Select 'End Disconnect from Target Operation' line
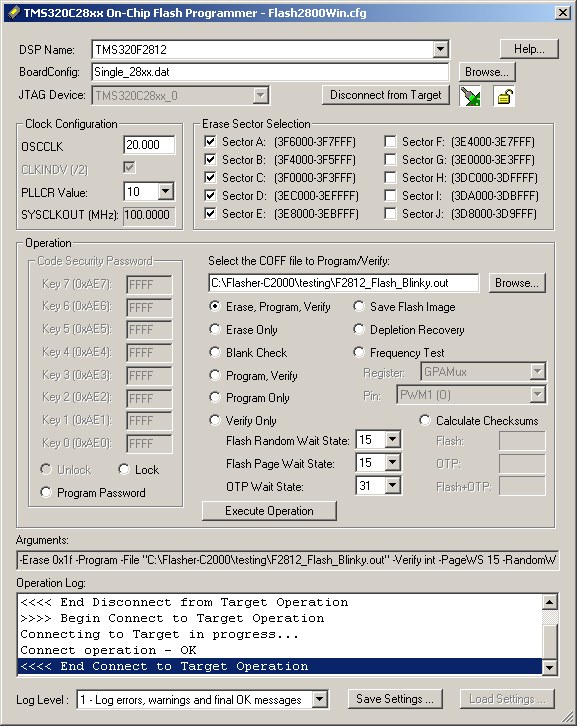This screenshot has width=577, height=726. (280, 602)
